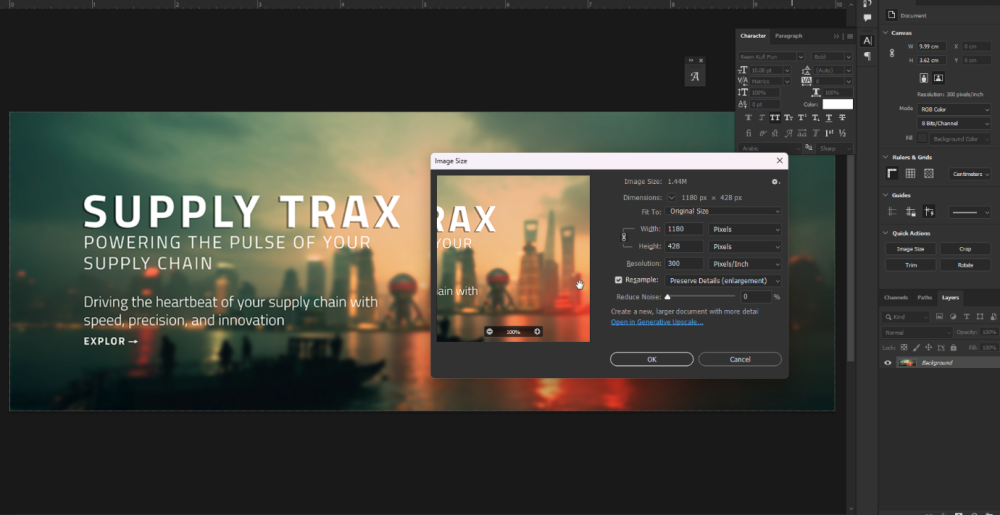Image resolution: width=1000 pixels, height=515 pixels.
Task: Toggle the width-height constrain proportions link
Action: click(x=625, y=237)
